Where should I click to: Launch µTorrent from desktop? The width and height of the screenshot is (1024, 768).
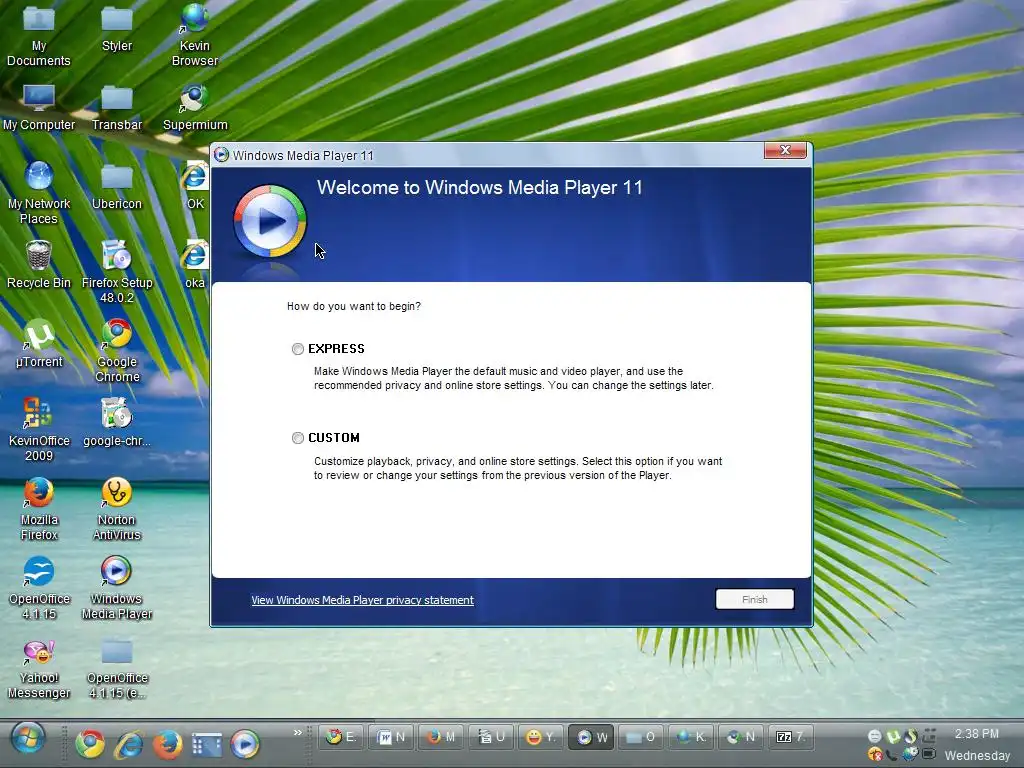coord(39,344)
